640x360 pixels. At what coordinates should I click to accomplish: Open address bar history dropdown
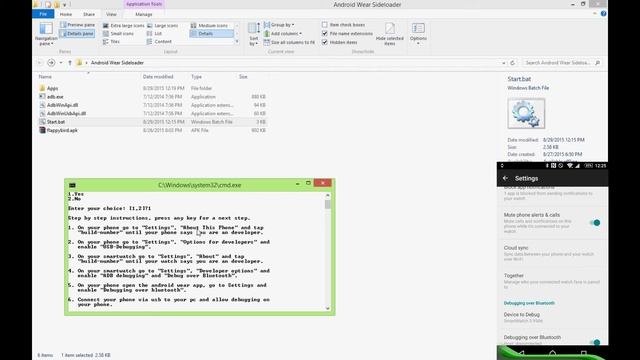(x=503, y=63)
